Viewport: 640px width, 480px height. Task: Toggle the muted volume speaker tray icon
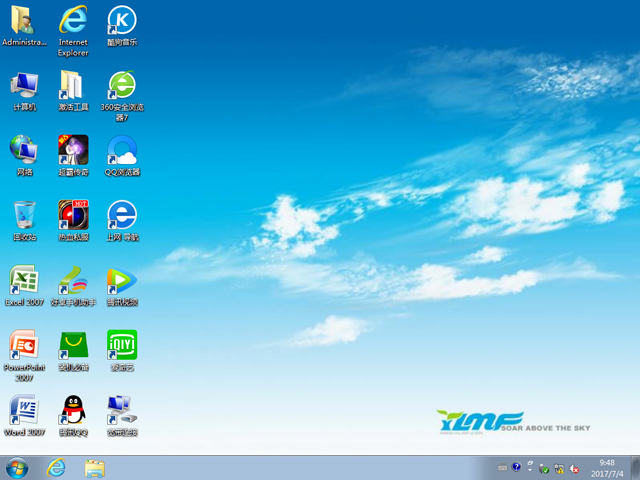[576, 467]
